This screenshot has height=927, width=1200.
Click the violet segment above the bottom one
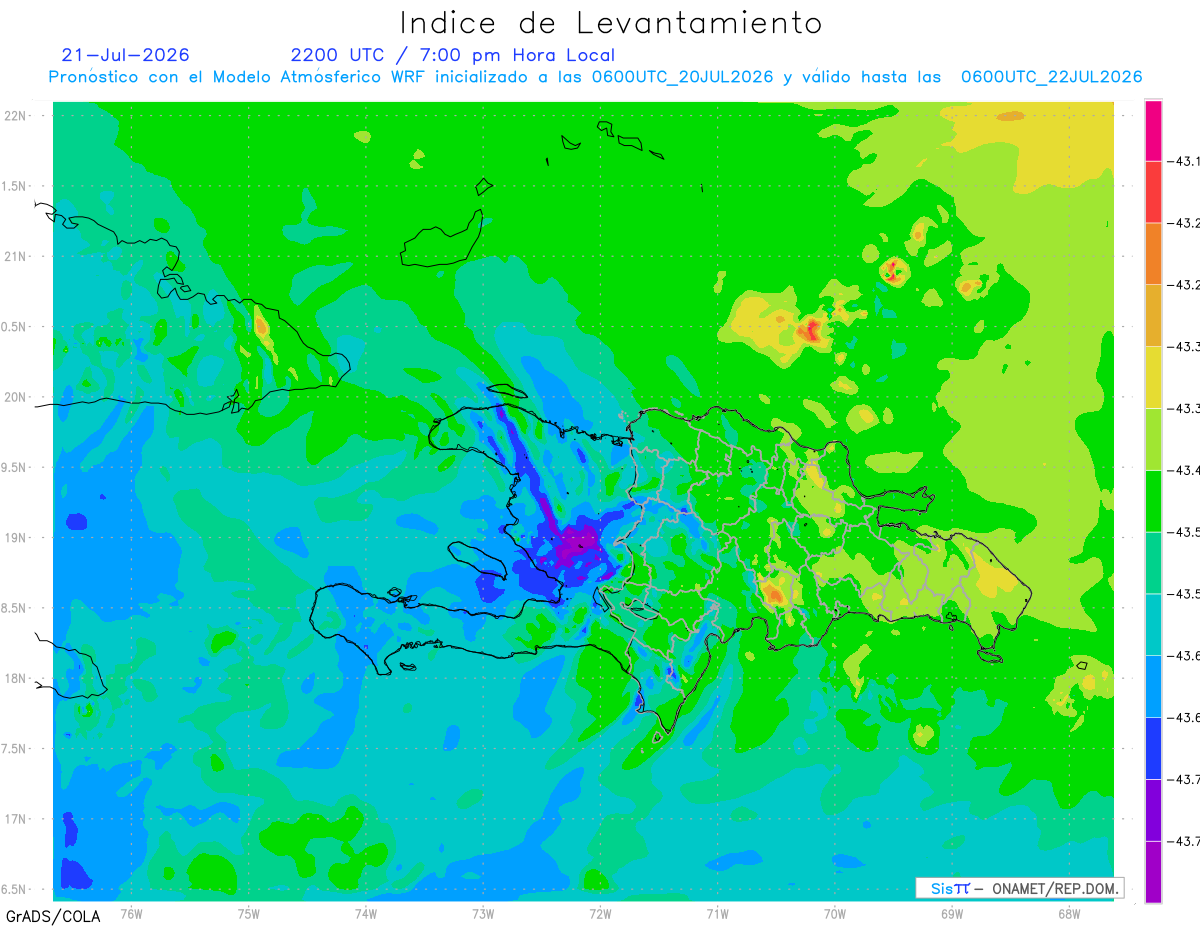tap(1153, 809)
